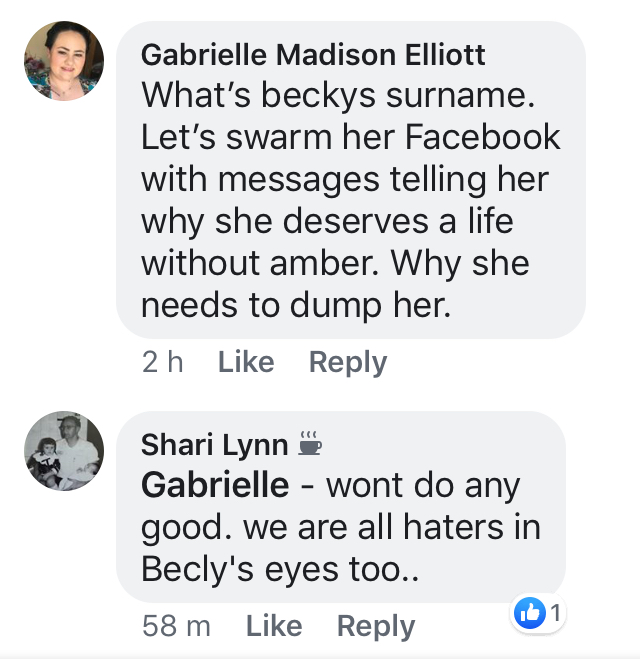Reply to Gabrielle Madison Elliott's comment
640x659 pixels.
348,363
